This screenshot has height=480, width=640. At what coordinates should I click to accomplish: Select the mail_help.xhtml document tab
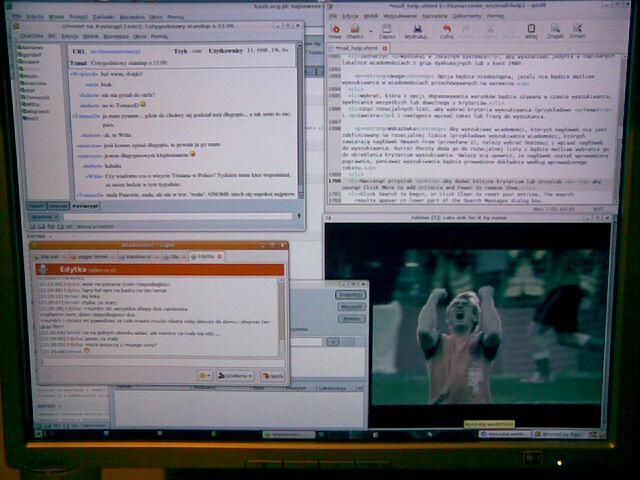click(357, 48)
